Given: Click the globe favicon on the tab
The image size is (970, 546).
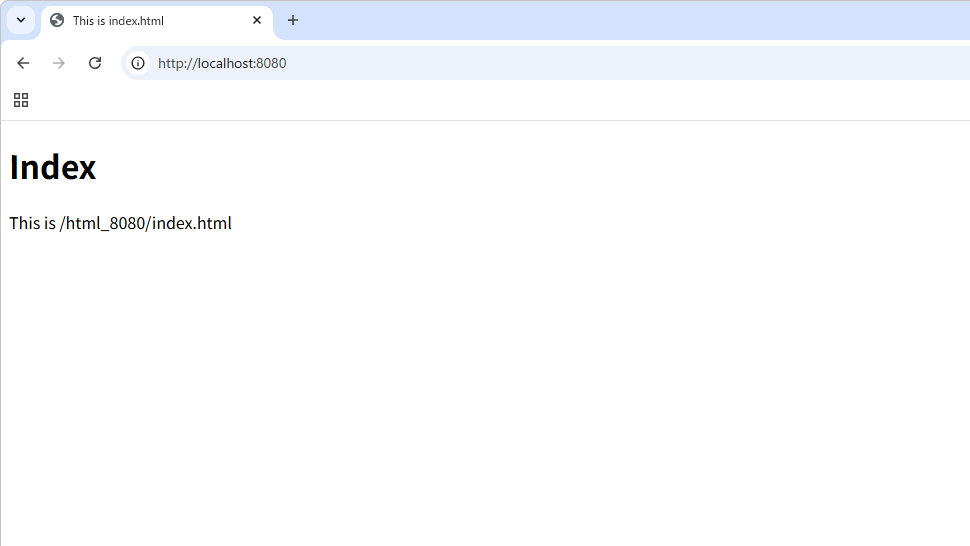Looking at the screenshot, I should tap(57, 20).
